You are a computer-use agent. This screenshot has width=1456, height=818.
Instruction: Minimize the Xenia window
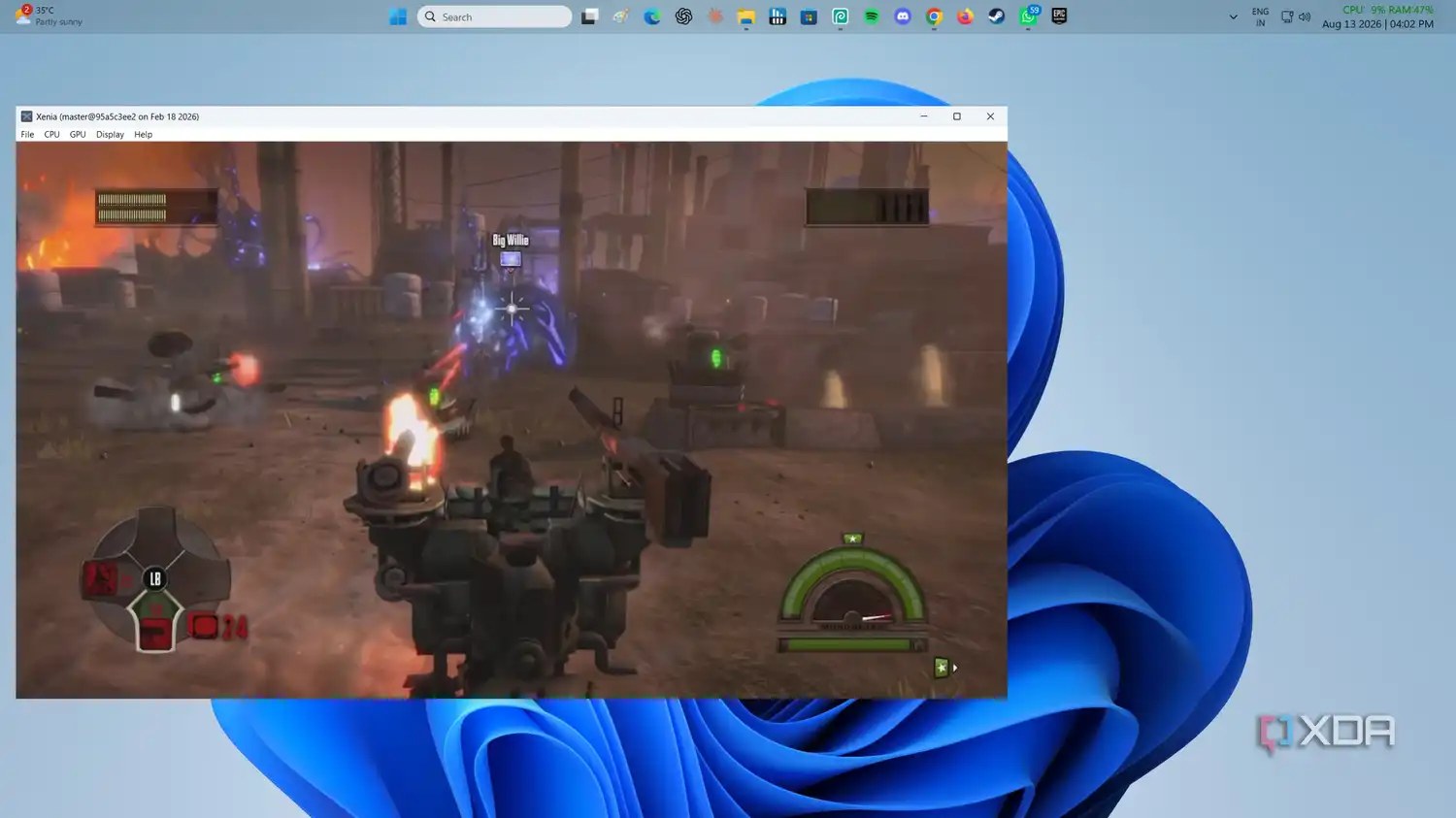click(x=924, y=116)
